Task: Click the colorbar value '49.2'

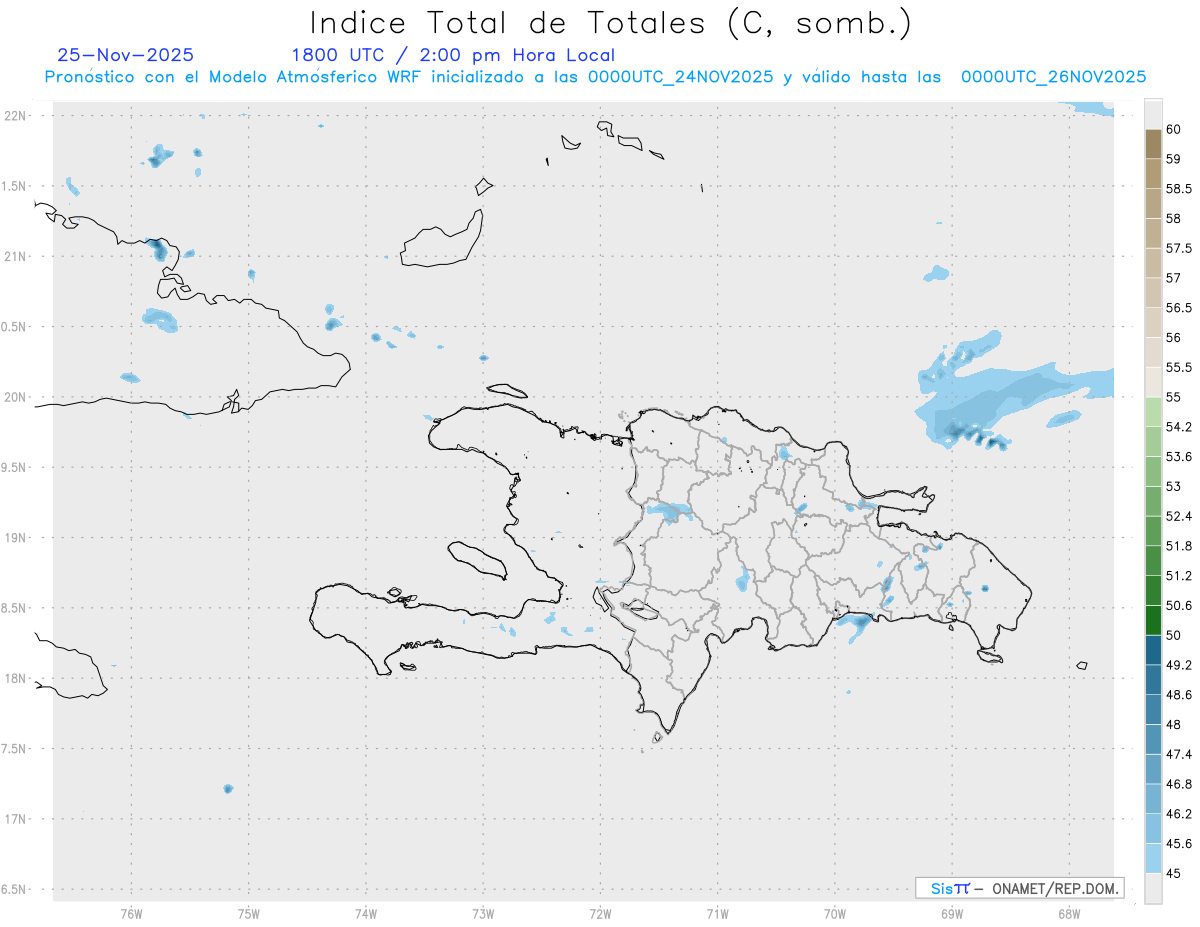Action: (x=1178, y=665)
